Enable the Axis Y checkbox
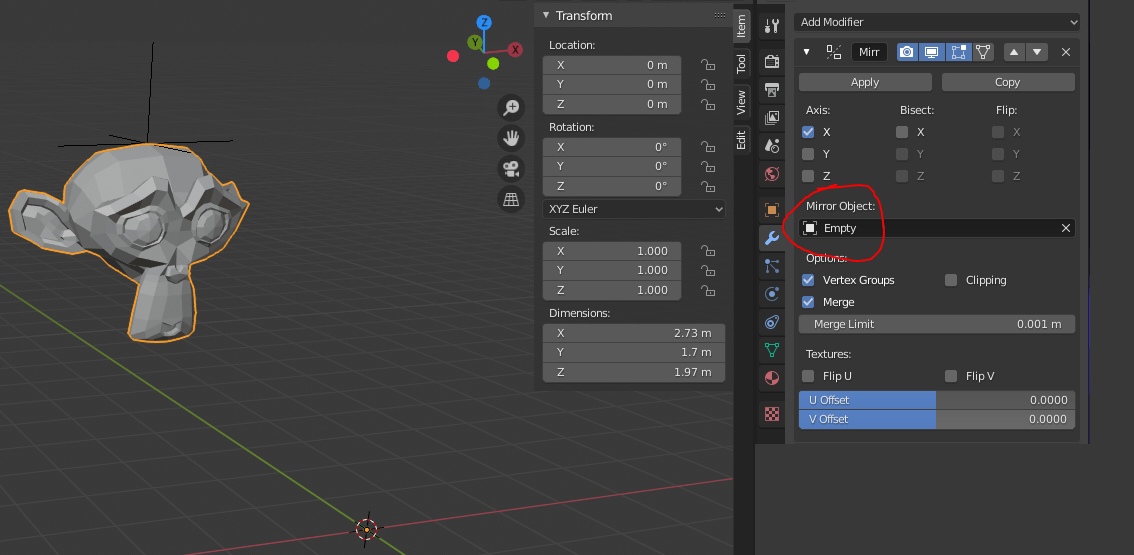Viewport: 1134px width, 555px height. point(808,154)
